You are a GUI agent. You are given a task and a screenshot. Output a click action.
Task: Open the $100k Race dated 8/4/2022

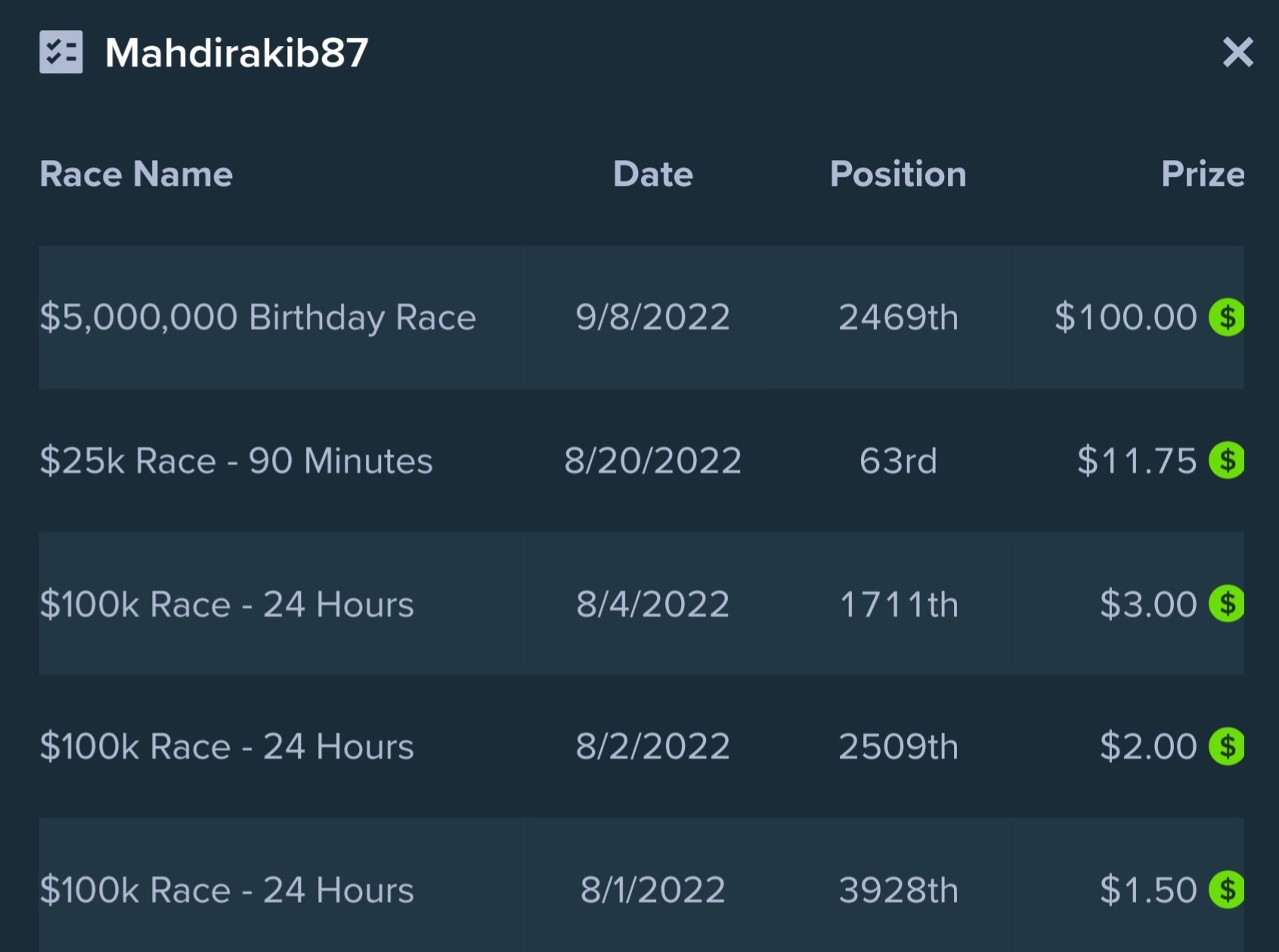(x=641, y=604)
